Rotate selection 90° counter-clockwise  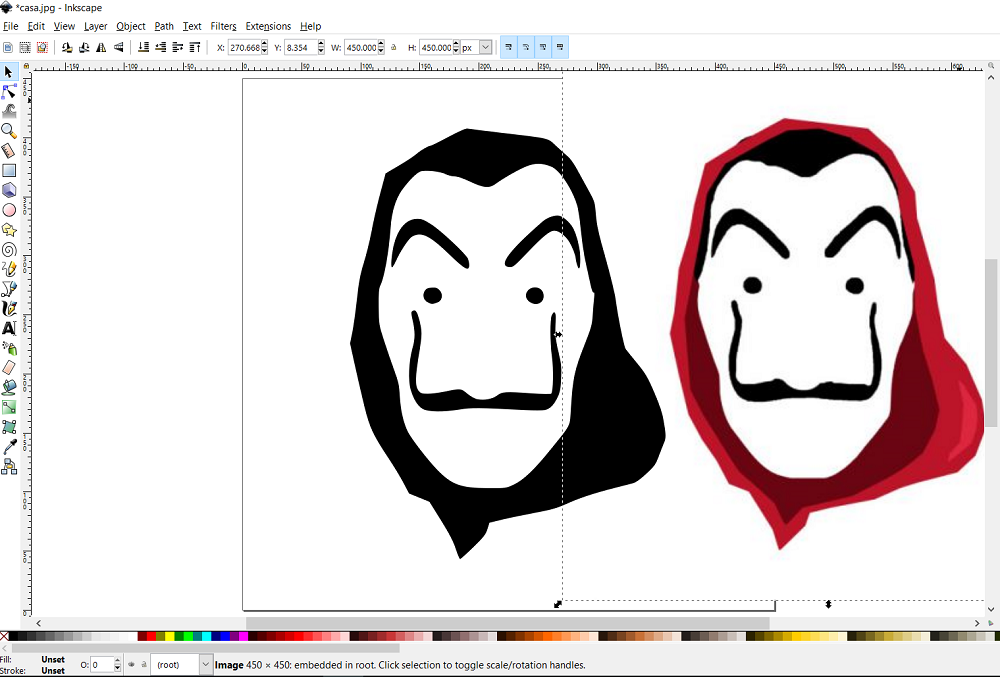tap(67, 47)
